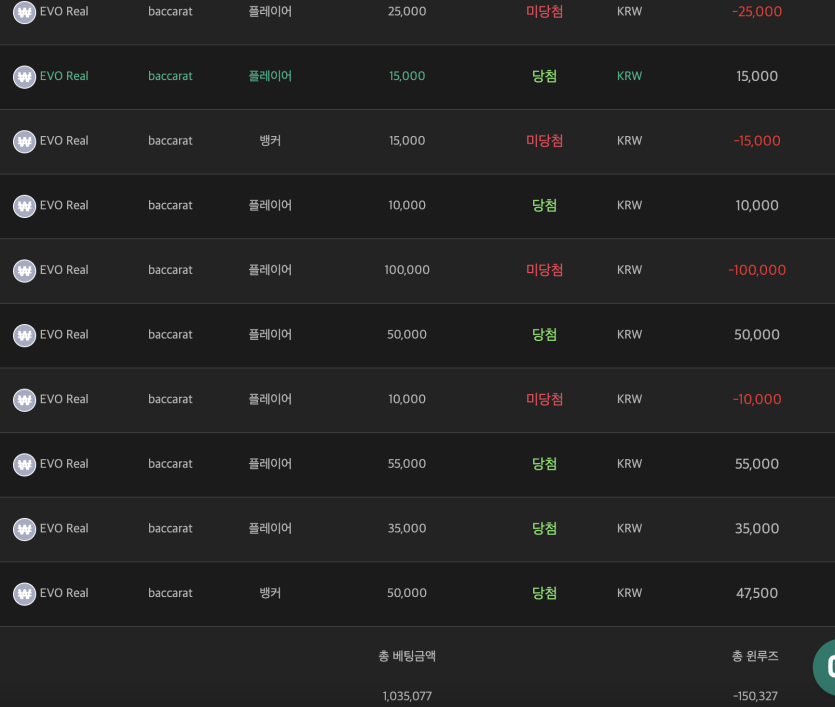Screen dimensions: 835x707
Task: Click the won icon in the -100,000 row
Action: (x=24, y=271)
